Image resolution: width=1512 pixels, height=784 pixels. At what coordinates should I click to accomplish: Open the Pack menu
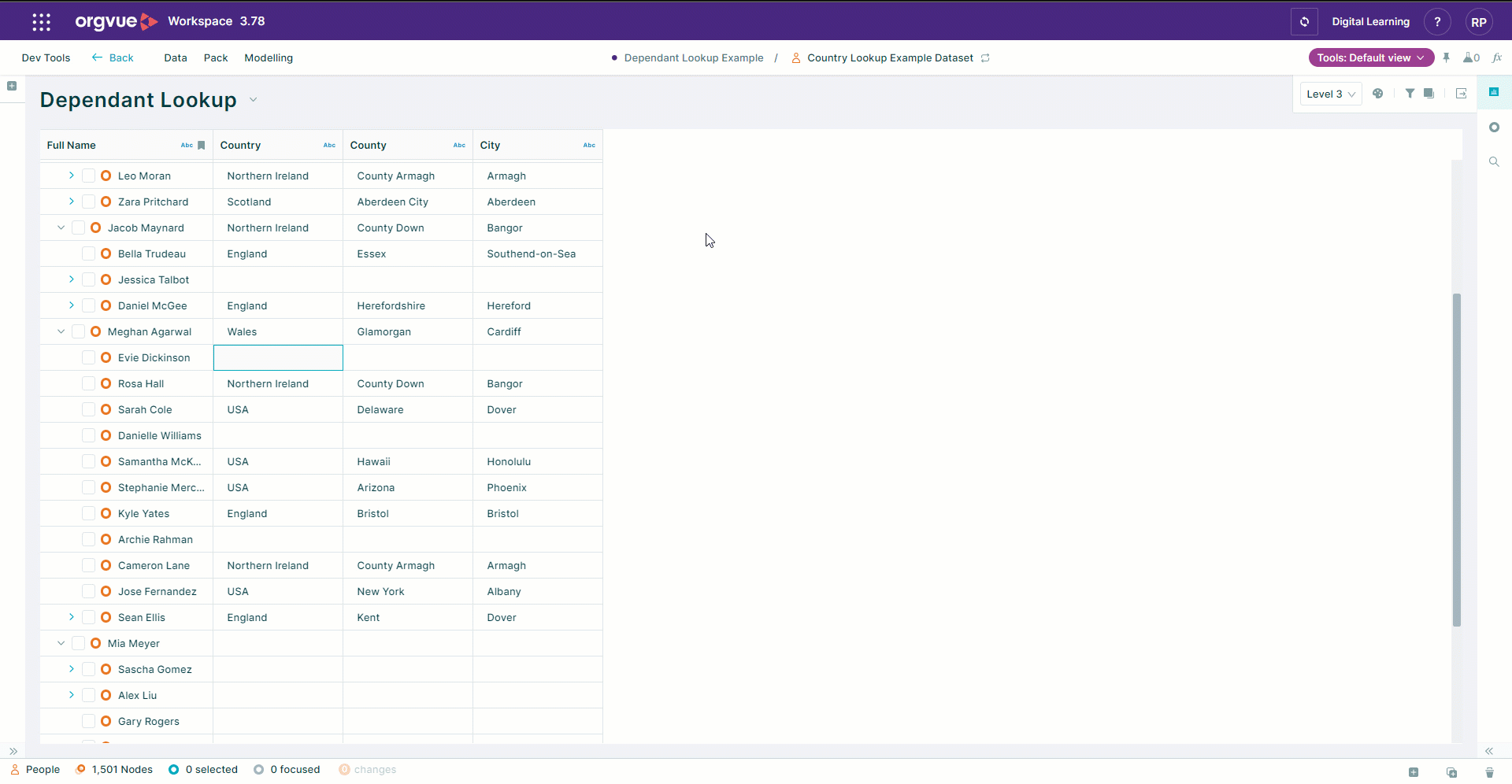tap(216, 57)
